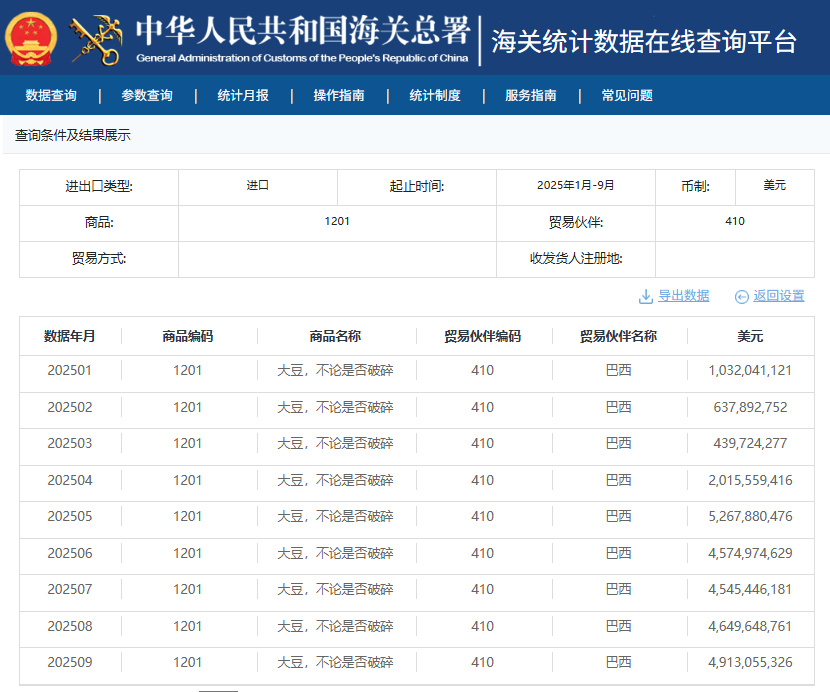
Task: Click the national emblem logo icon
Action: pyautogui.click(x=31, y=37)
